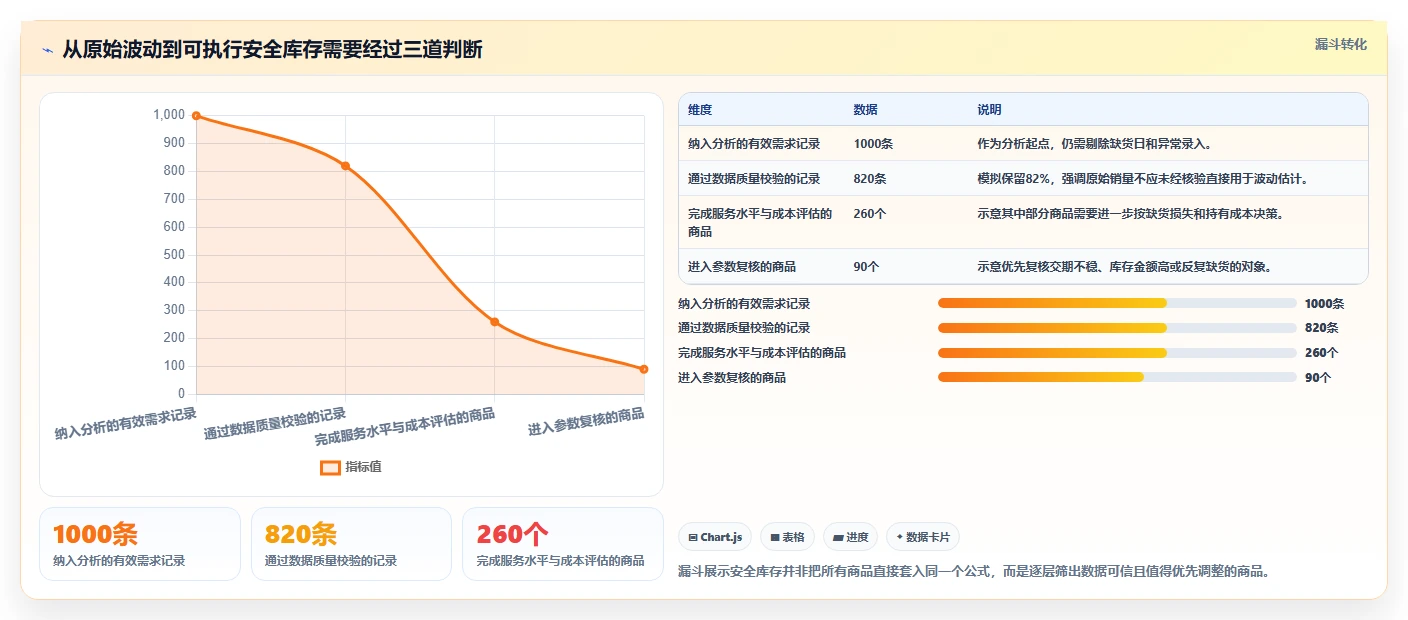Click the footer note starting 漏斗展示安全库存
Image resolution: width=1408 pixels, height=620 pixels.
point(974,571)
